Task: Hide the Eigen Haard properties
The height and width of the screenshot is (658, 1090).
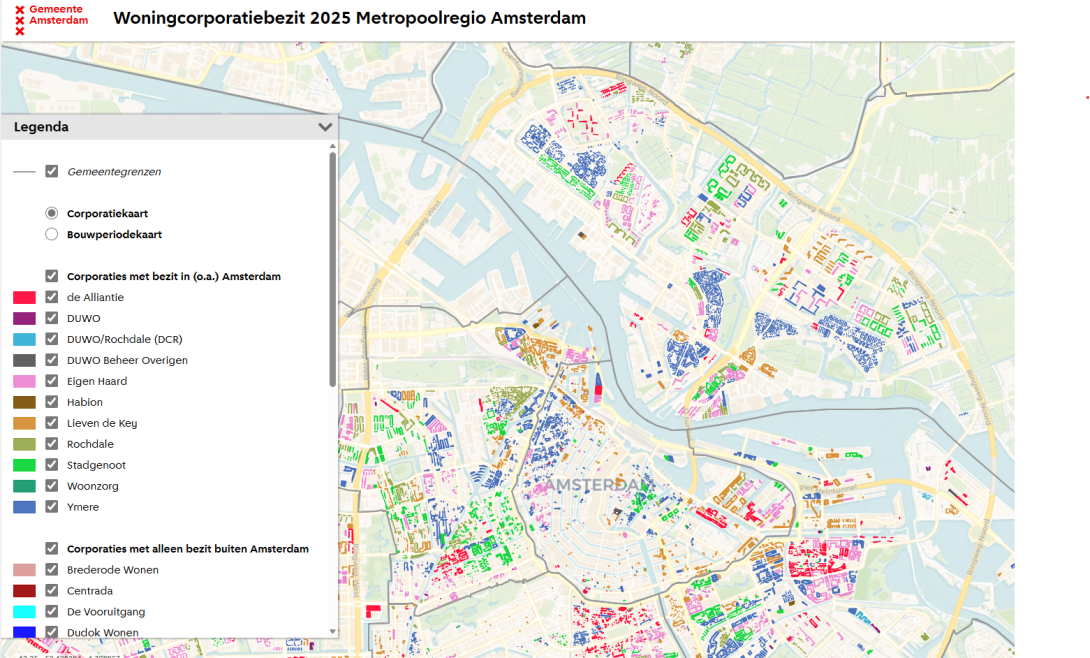Action: 51,381
